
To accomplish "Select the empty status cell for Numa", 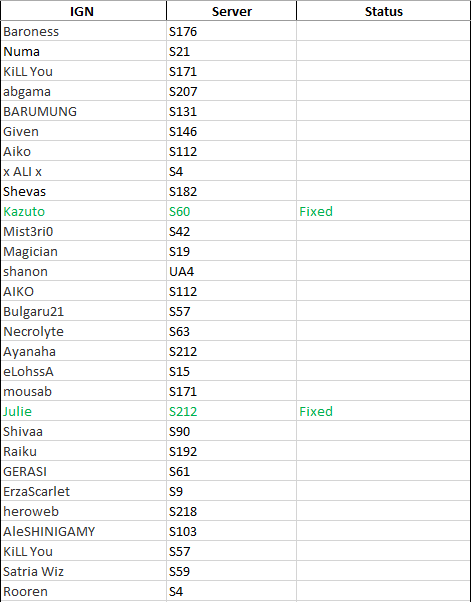I will pyautogui.click(x=383, y=51).
